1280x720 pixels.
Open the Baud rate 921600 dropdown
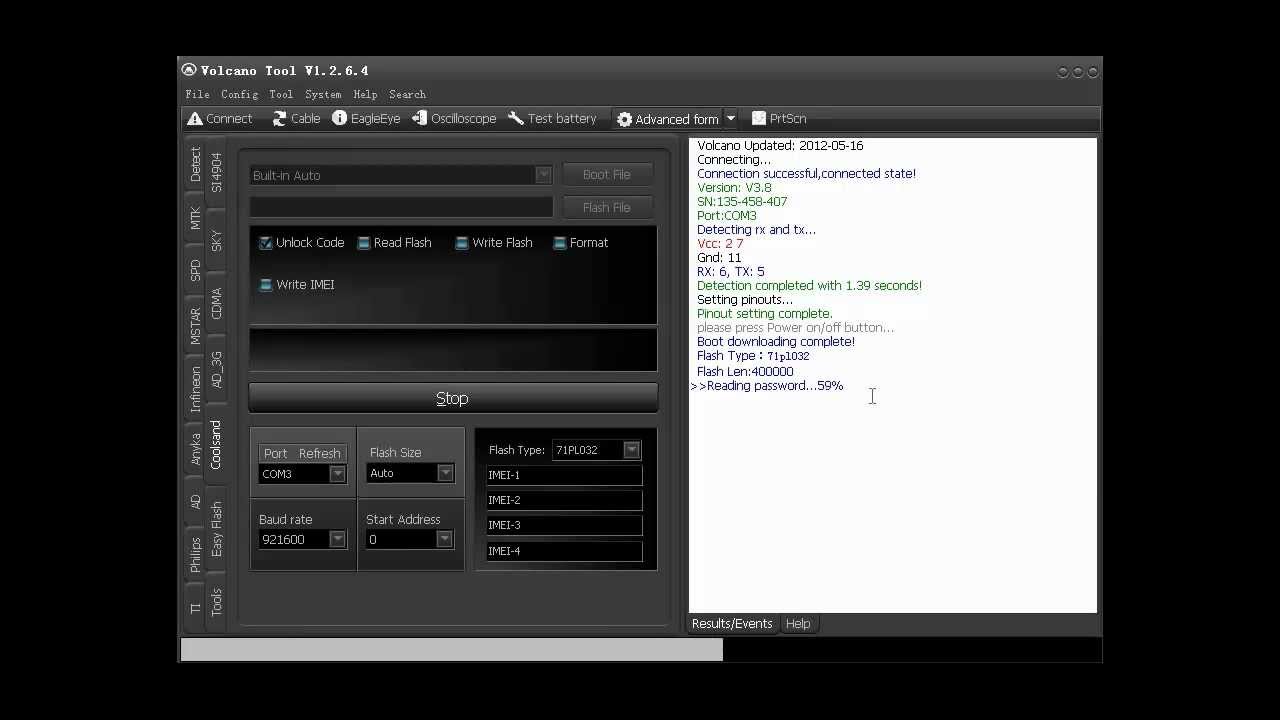(x=337, y=539)
